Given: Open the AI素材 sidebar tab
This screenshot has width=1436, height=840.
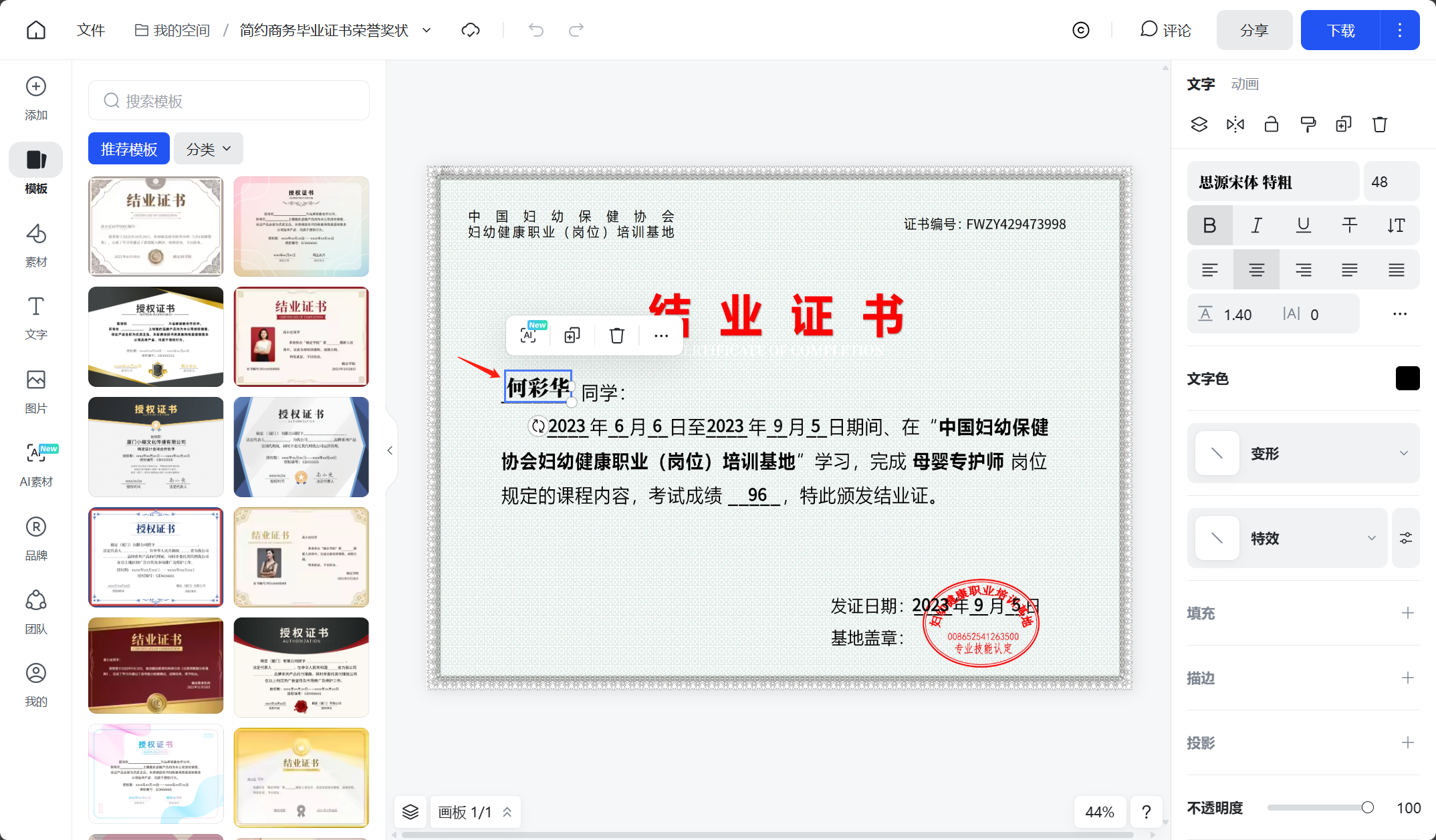Looking at the screenshot, I should 36,466.
